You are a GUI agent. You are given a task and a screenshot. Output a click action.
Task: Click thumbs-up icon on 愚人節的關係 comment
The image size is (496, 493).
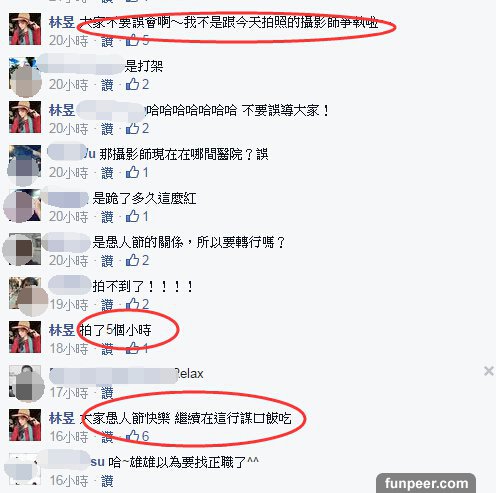point(132,260)
